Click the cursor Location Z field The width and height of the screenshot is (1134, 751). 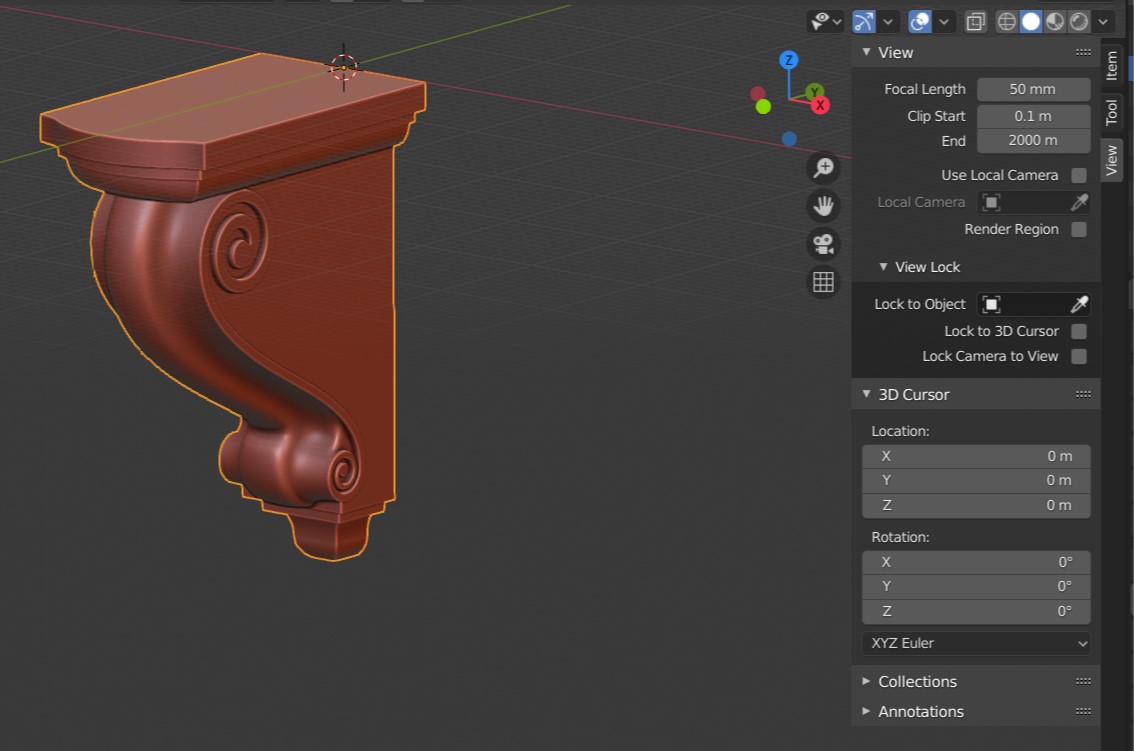click(976, 506)
